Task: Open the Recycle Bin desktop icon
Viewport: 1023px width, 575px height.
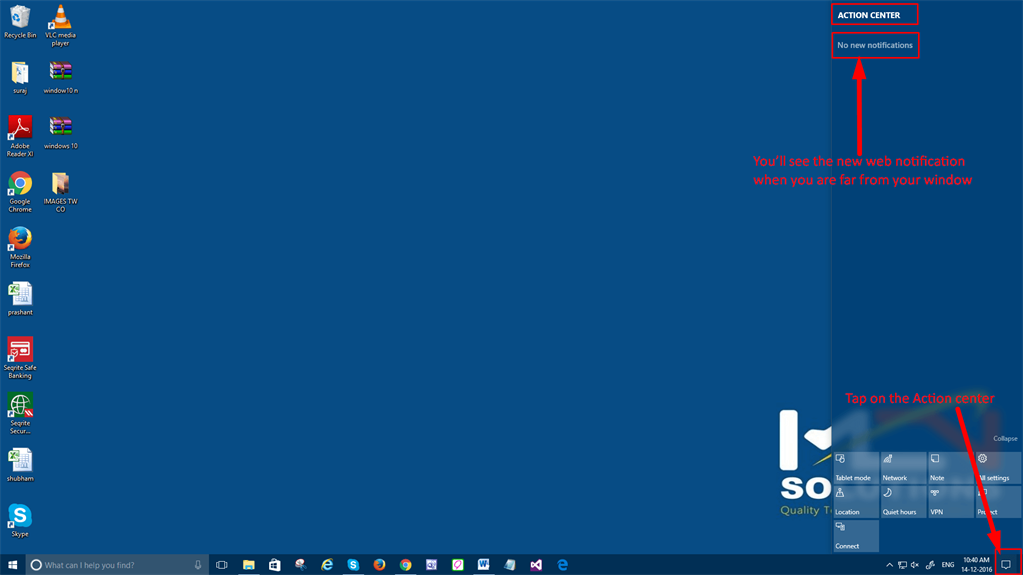Action: coord(20,22)
